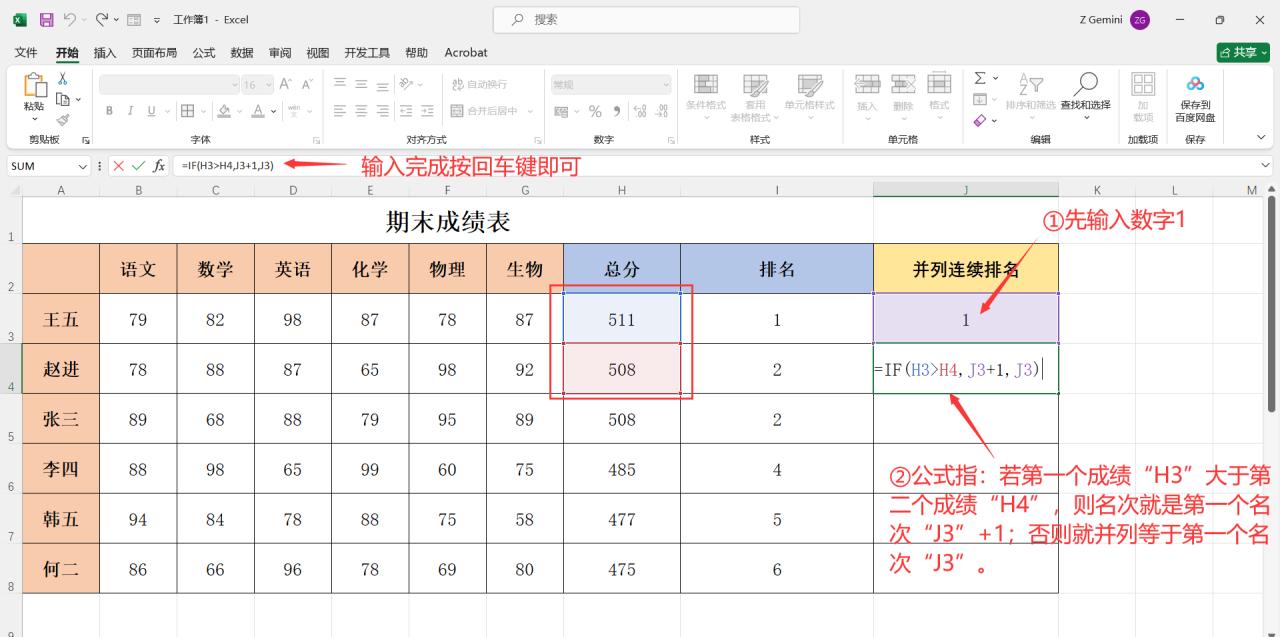
Task: Toggle Merge and Center (合并后居中)
Action: point(485,111)
